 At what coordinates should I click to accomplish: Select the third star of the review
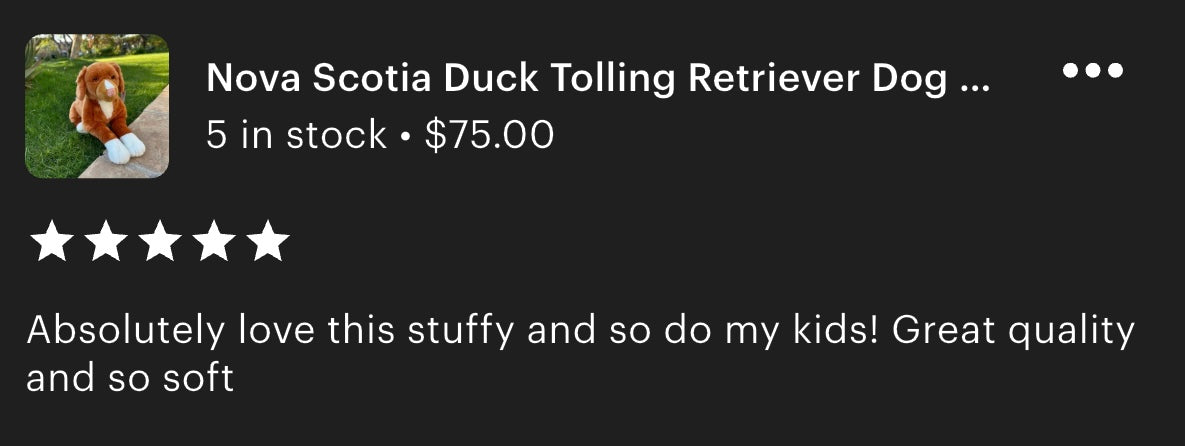click(159, 241)
